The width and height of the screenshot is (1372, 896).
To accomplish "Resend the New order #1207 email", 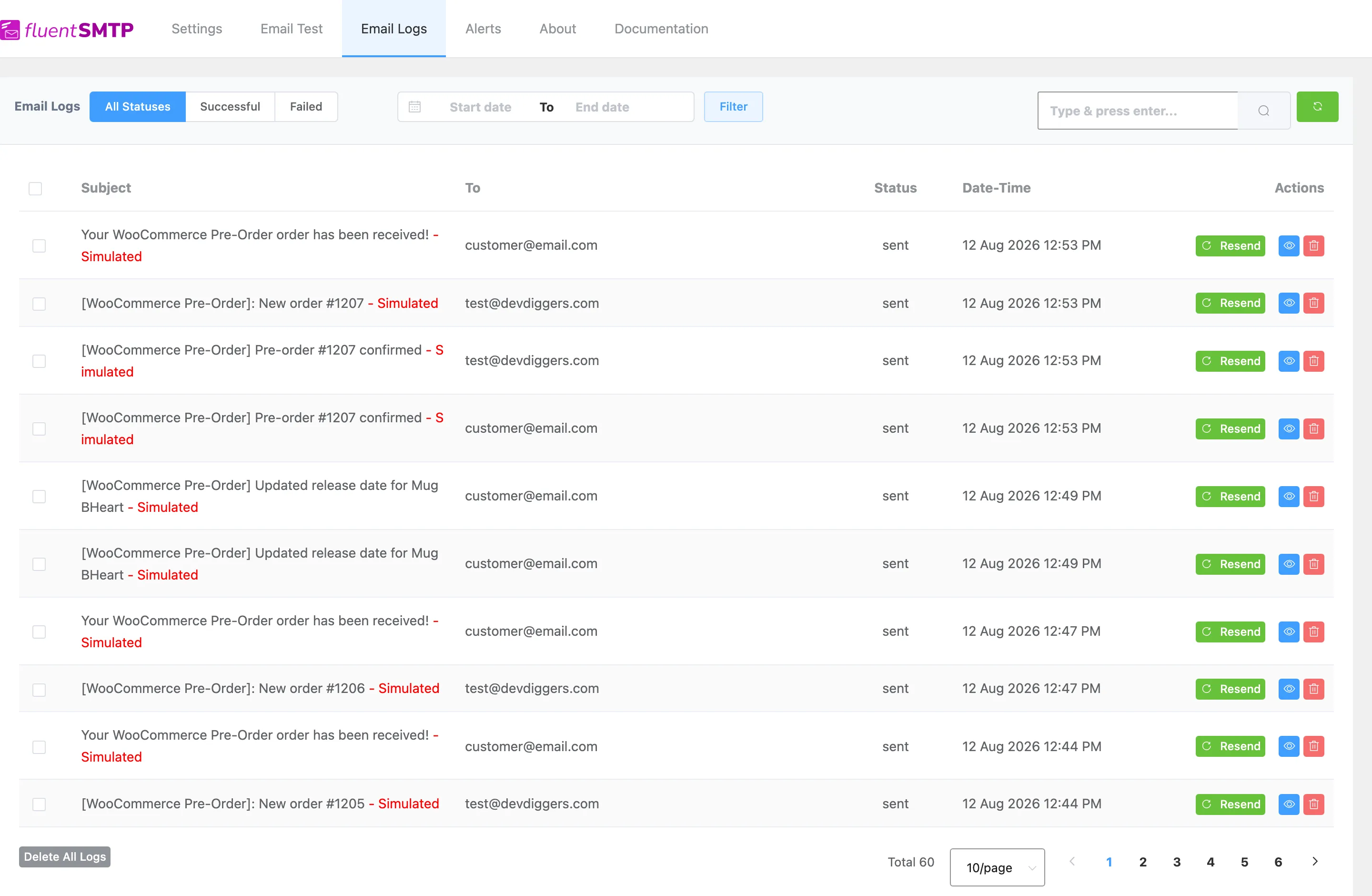I will click(x=1230, y=303).
